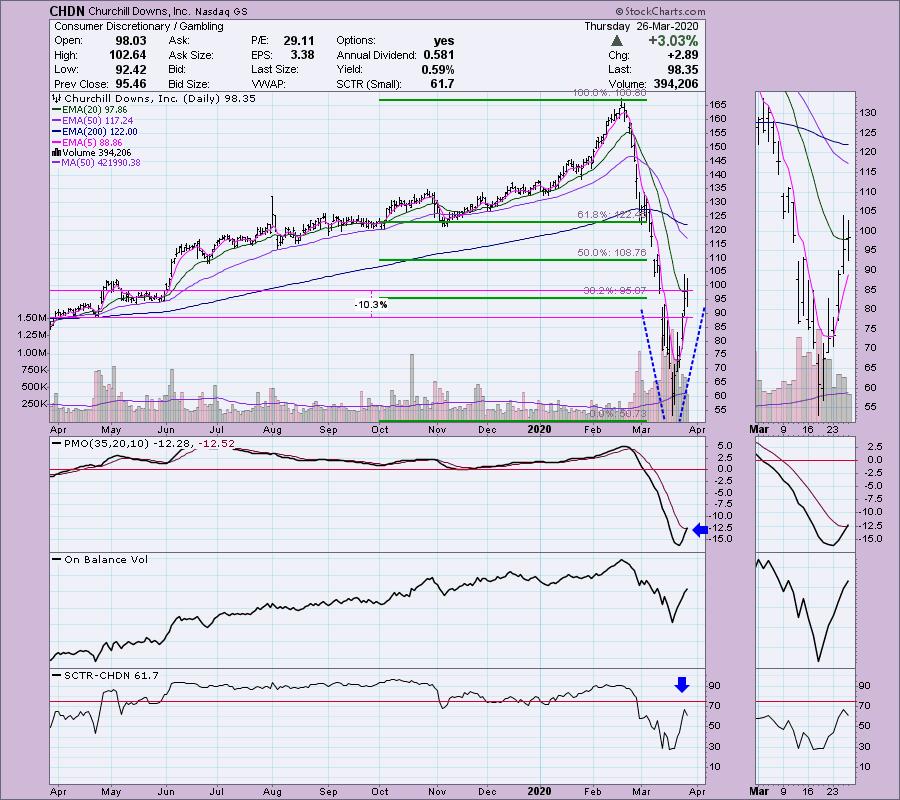
Task: Click the +3.03% percent change
Action: (673, 41)
